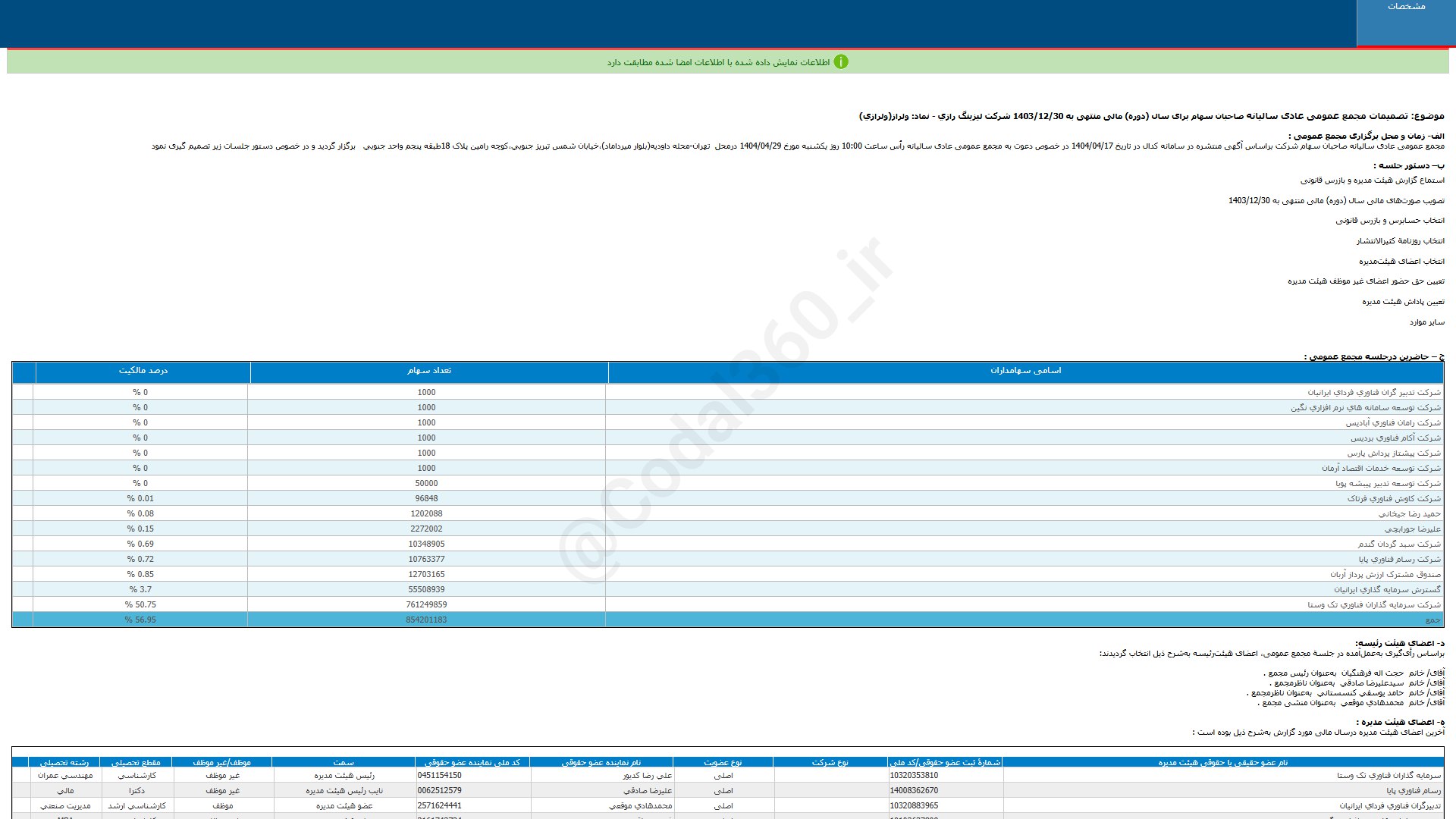
Task: Select share count 96848
Action: (x=426, y=499)
